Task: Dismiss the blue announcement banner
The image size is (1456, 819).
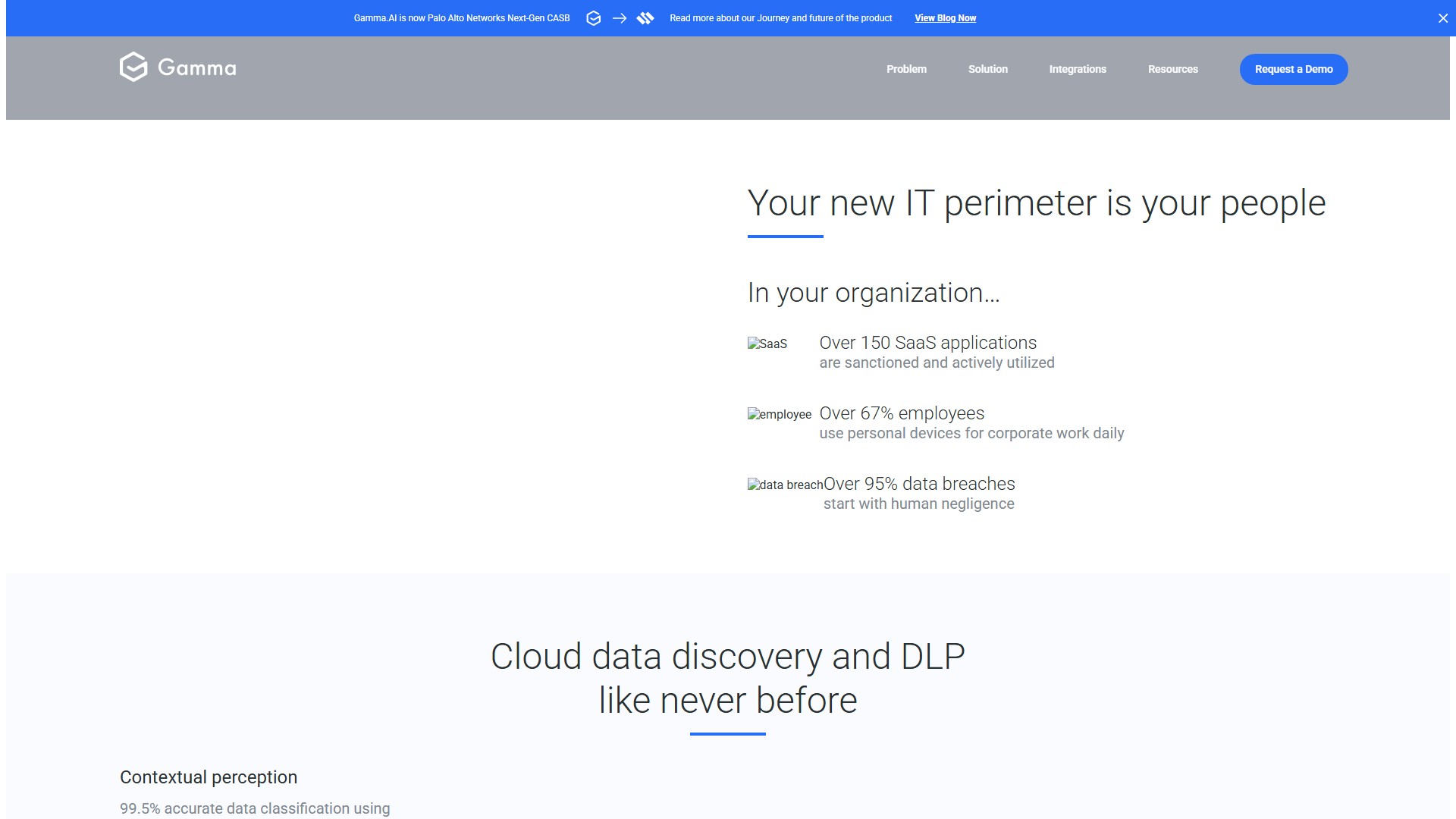Action: pyautogui.click(x=1443, y=18)
